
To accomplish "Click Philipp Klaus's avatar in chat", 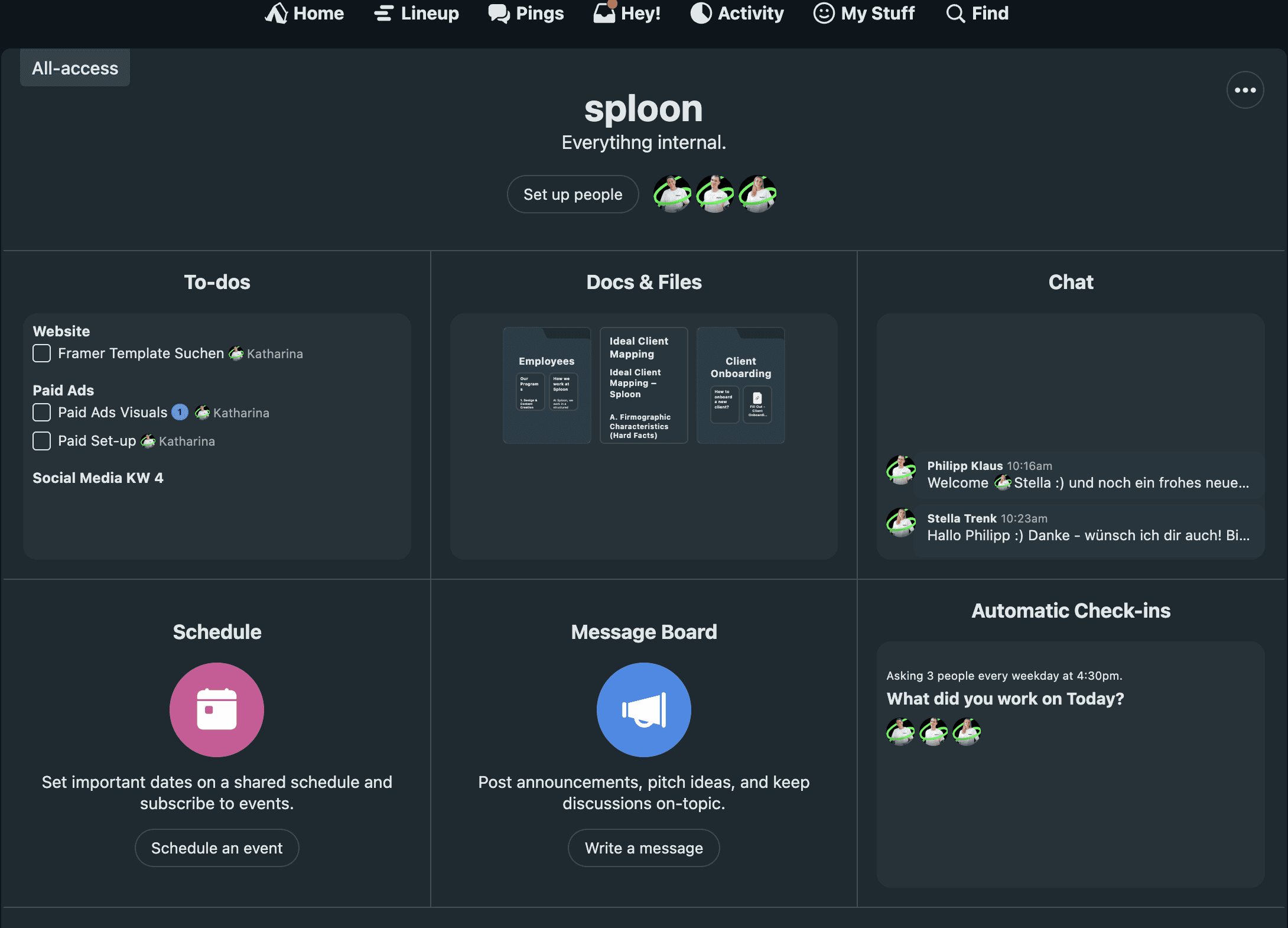I will pyautogui.click(x=900, y=471).
